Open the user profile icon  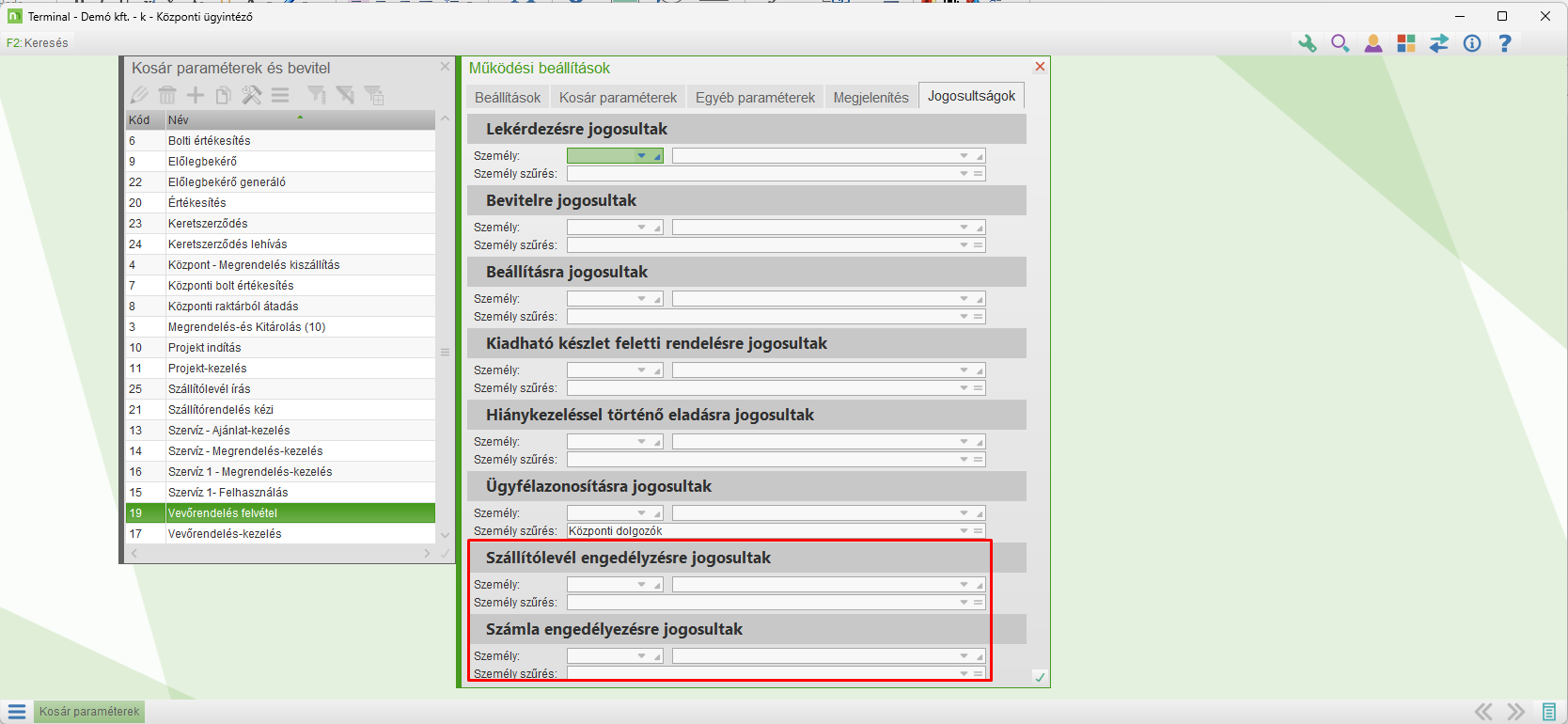click(1373, 43)
